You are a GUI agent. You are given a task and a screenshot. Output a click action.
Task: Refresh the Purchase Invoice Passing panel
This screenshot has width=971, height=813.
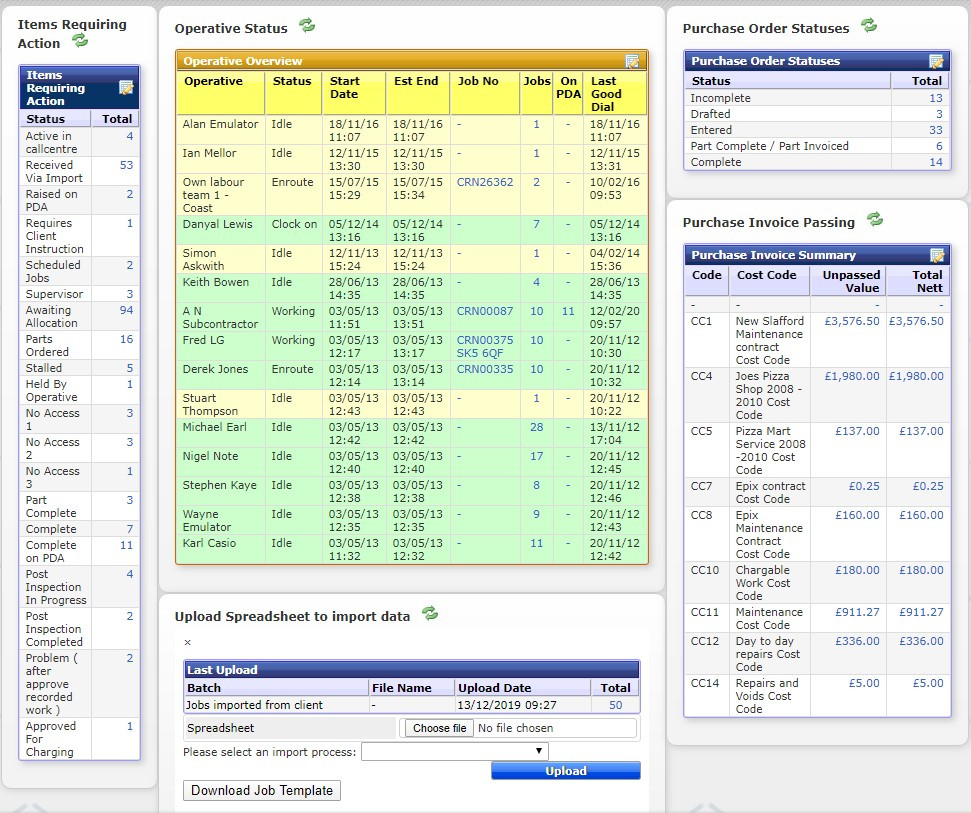874,219
